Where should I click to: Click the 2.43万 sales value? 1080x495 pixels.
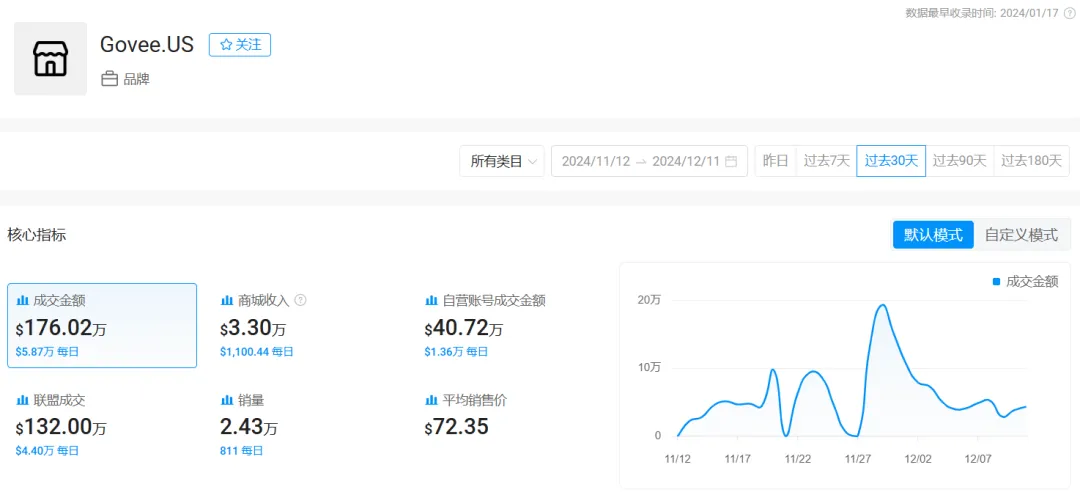(x=249, y=427)
